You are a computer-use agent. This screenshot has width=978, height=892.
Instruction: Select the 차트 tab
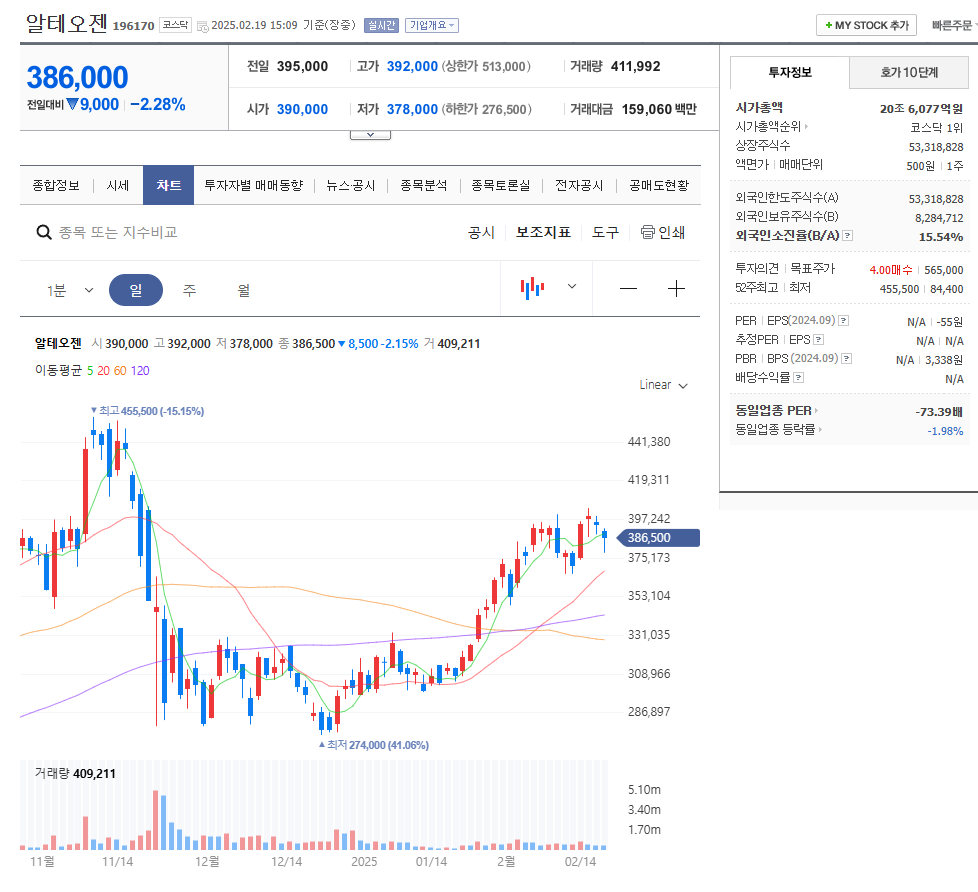[x=168, y=185]
